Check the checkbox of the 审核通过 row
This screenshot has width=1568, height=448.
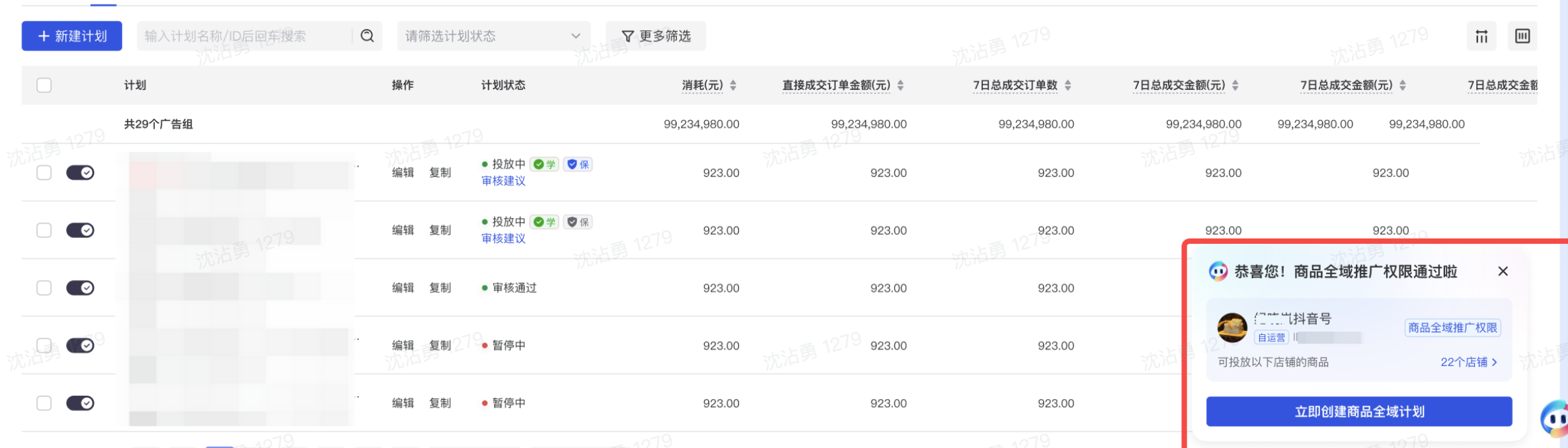pos(44,288)
